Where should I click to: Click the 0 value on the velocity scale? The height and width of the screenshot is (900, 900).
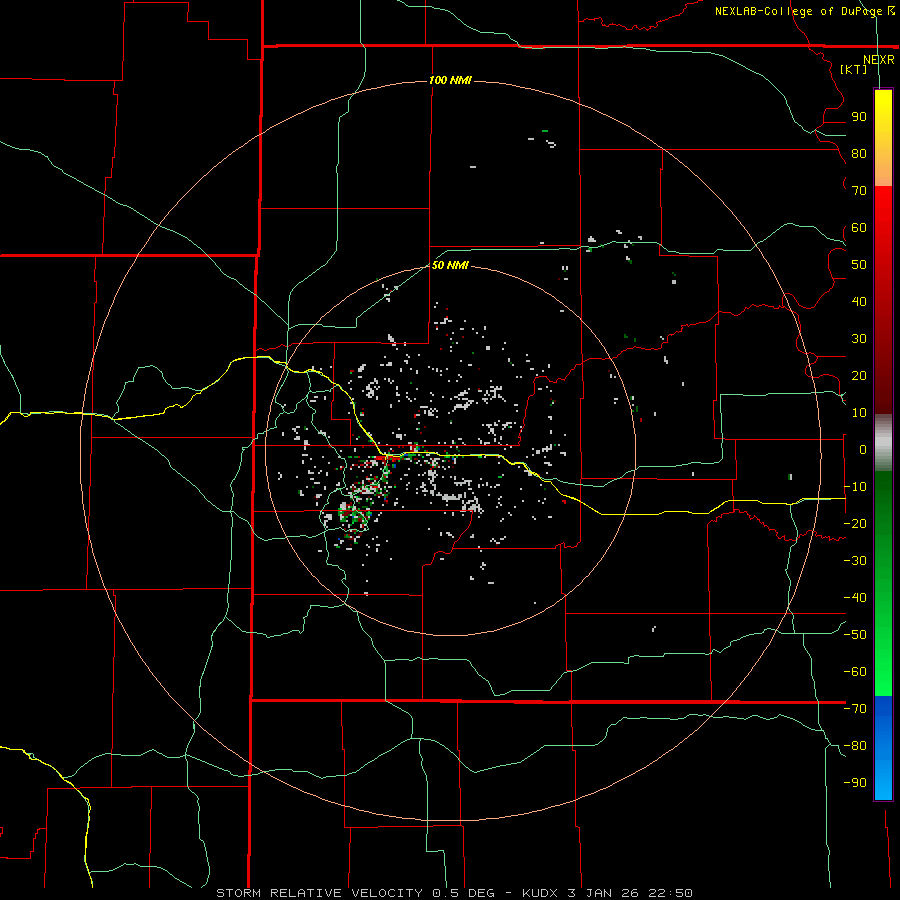tap(863, 449)
